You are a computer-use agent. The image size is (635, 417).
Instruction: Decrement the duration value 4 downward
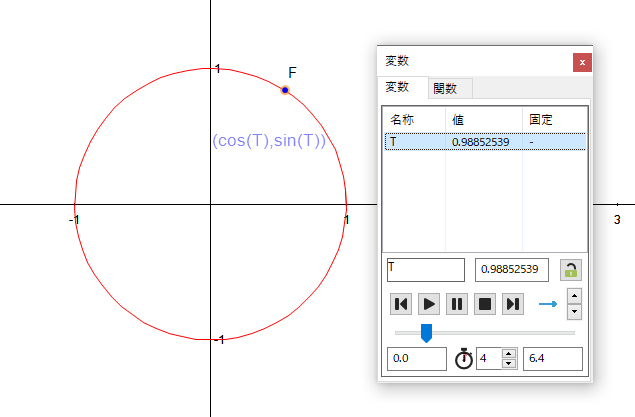[x=508, y=364]
